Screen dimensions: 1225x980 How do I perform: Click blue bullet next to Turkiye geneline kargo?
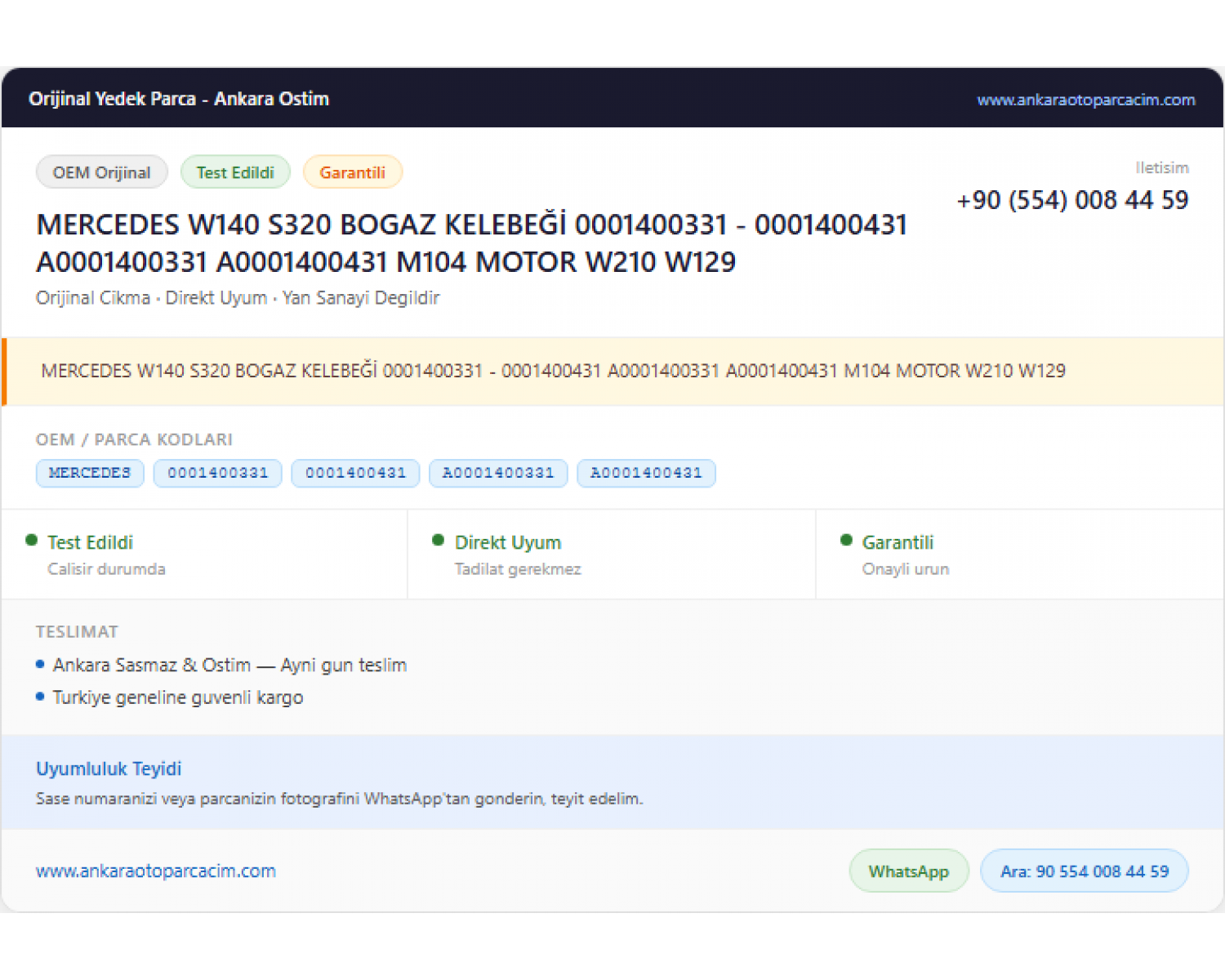(40, 697)
